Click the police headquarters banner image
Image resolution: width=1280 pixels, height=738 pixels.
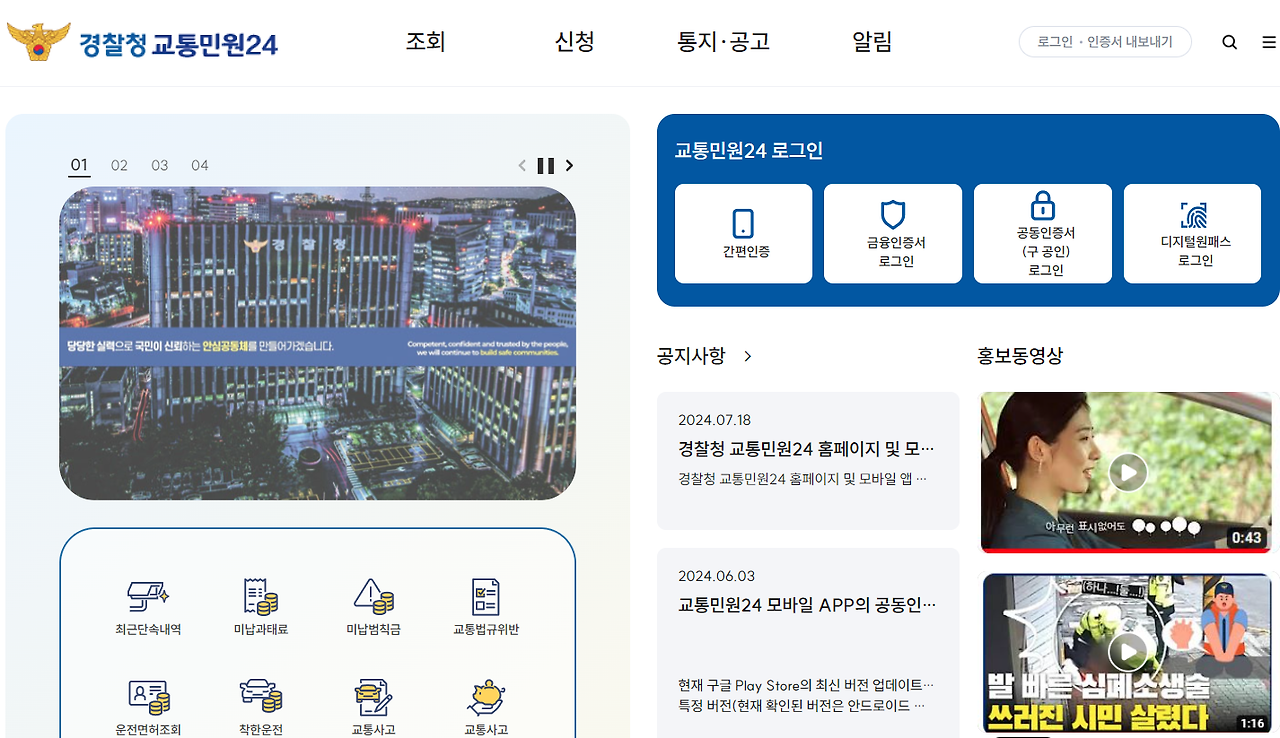pos(318,343)
